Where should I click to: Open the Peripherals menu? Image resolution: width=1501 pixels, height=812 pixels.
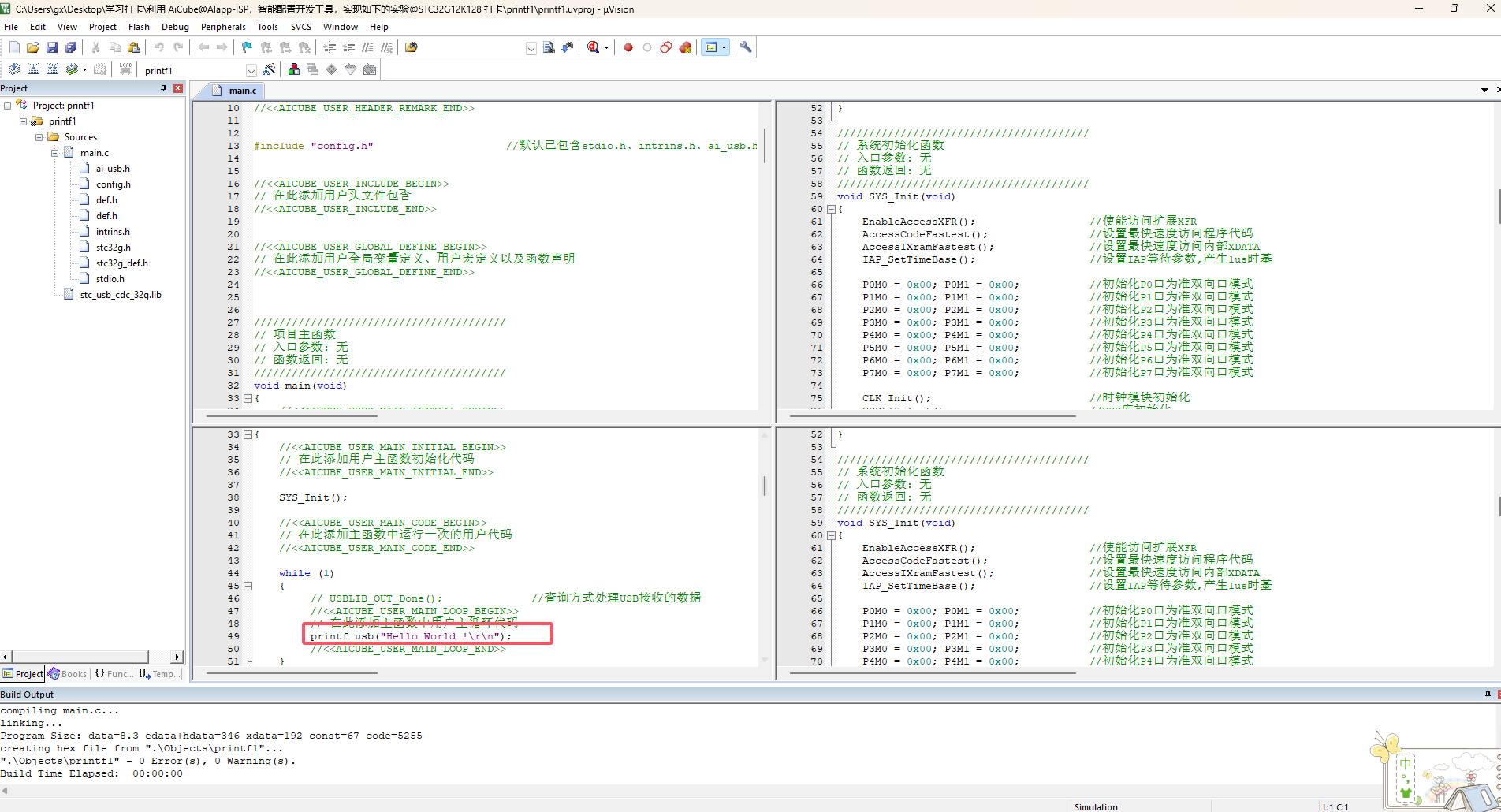[223, 27]
